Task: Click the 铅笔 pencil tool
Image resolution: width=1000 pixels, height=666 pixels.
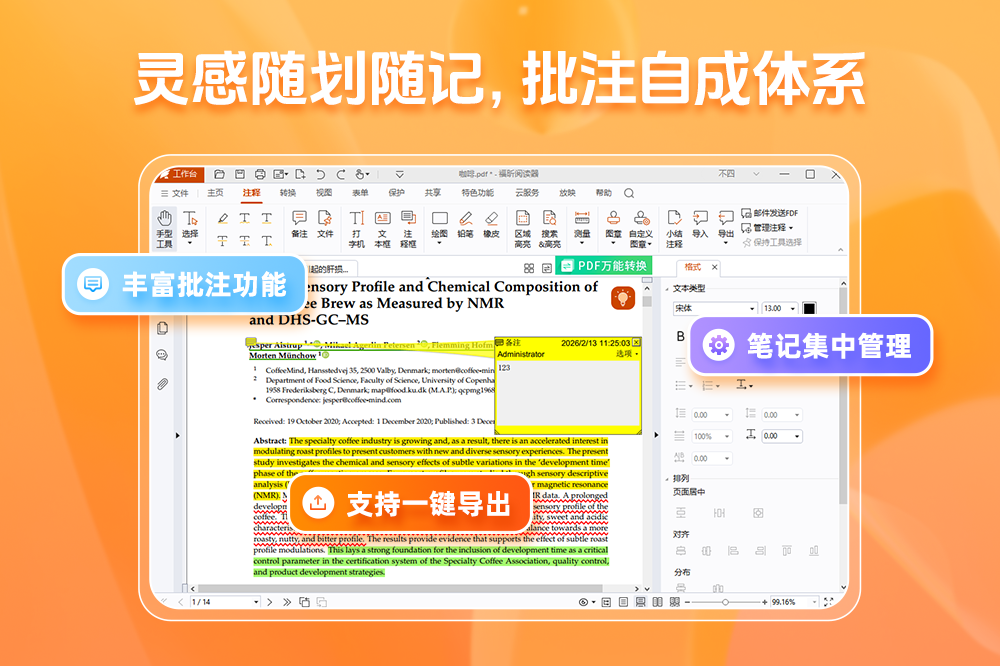Action: [465, 224]
